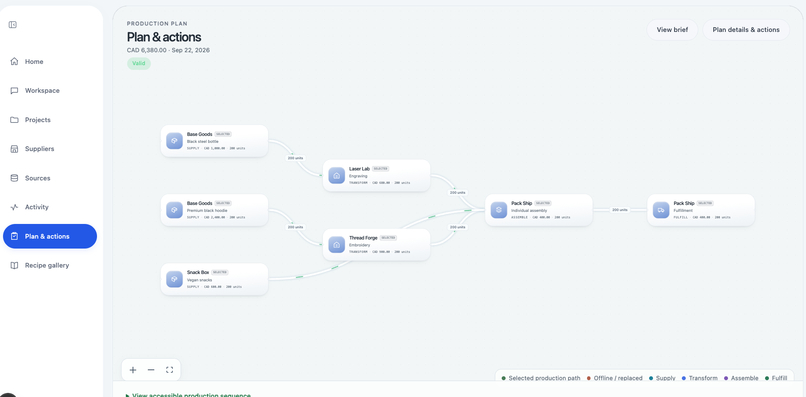Click the Black steel bottle node icon
Viewport: 806px width, 397px height.
pyautogui.click(x=174, y=141)
